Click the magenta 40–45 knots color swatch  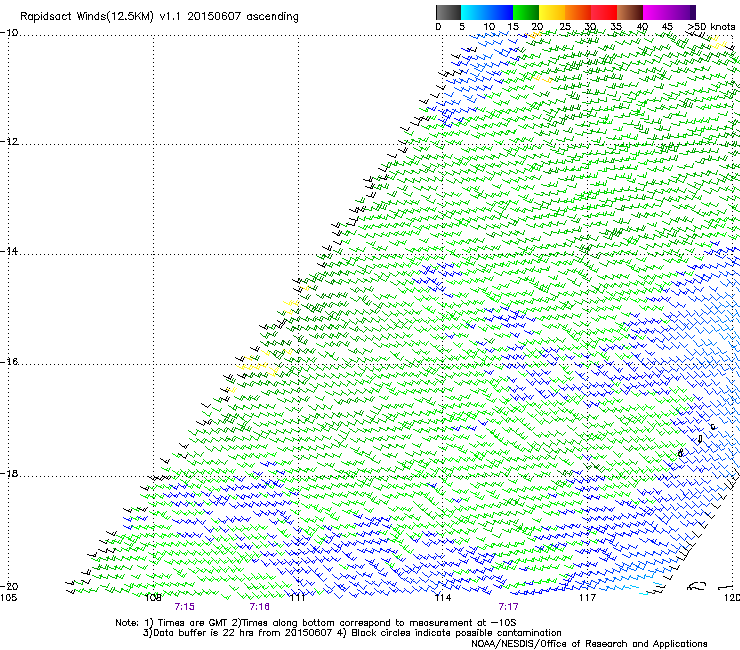(x=656, y=12)
